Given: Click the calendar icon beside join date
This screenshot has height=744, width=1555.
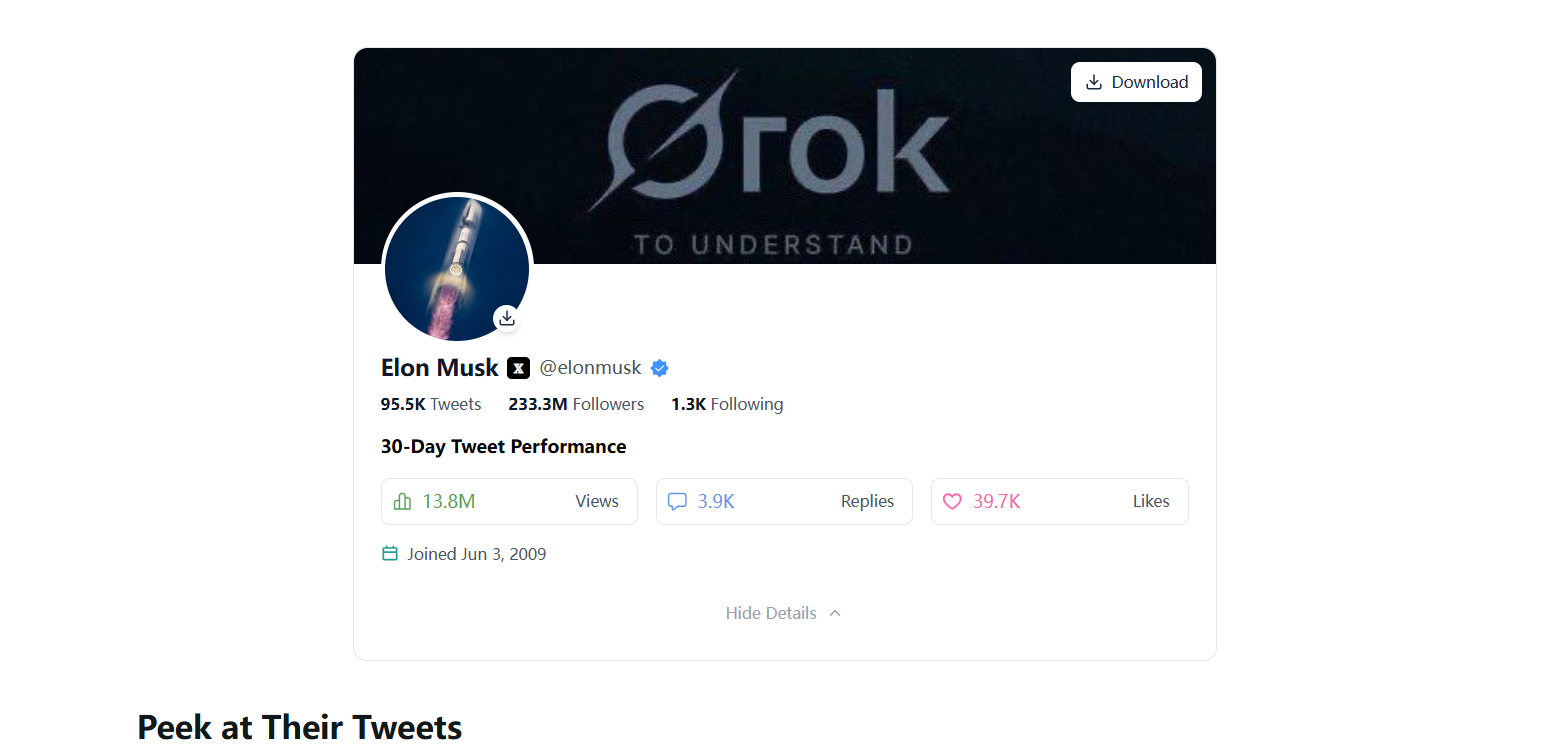Looking at the screenshot, I should click(x=390, y=554).
